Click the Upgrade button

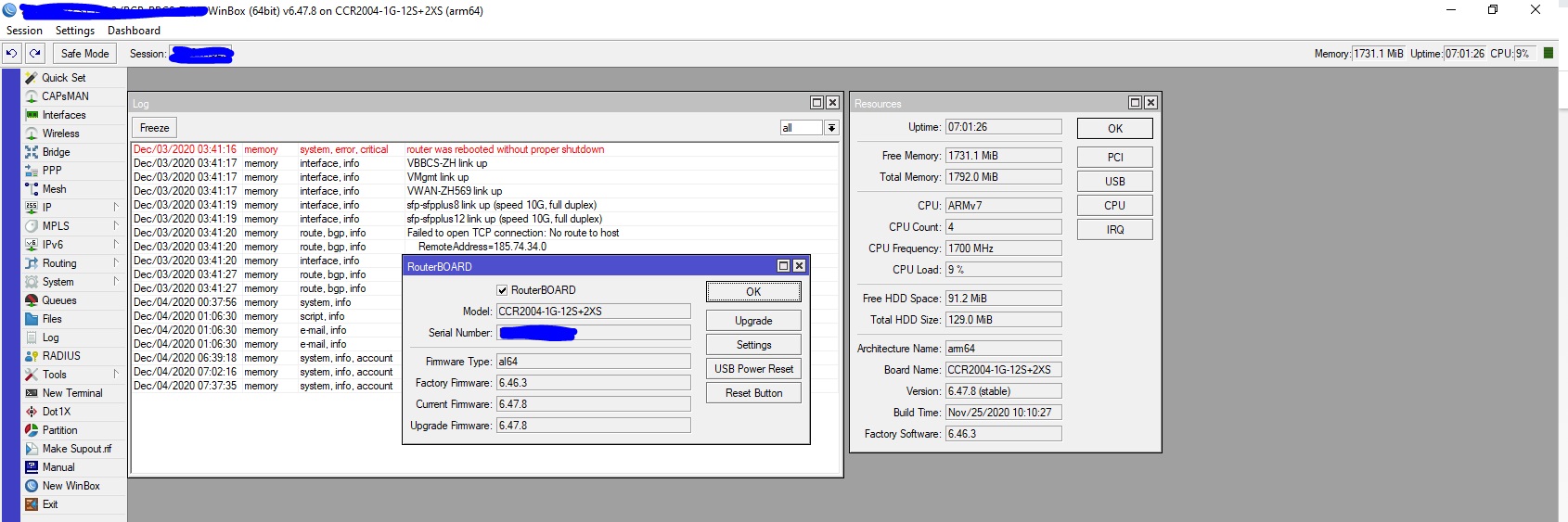(753, 321)
